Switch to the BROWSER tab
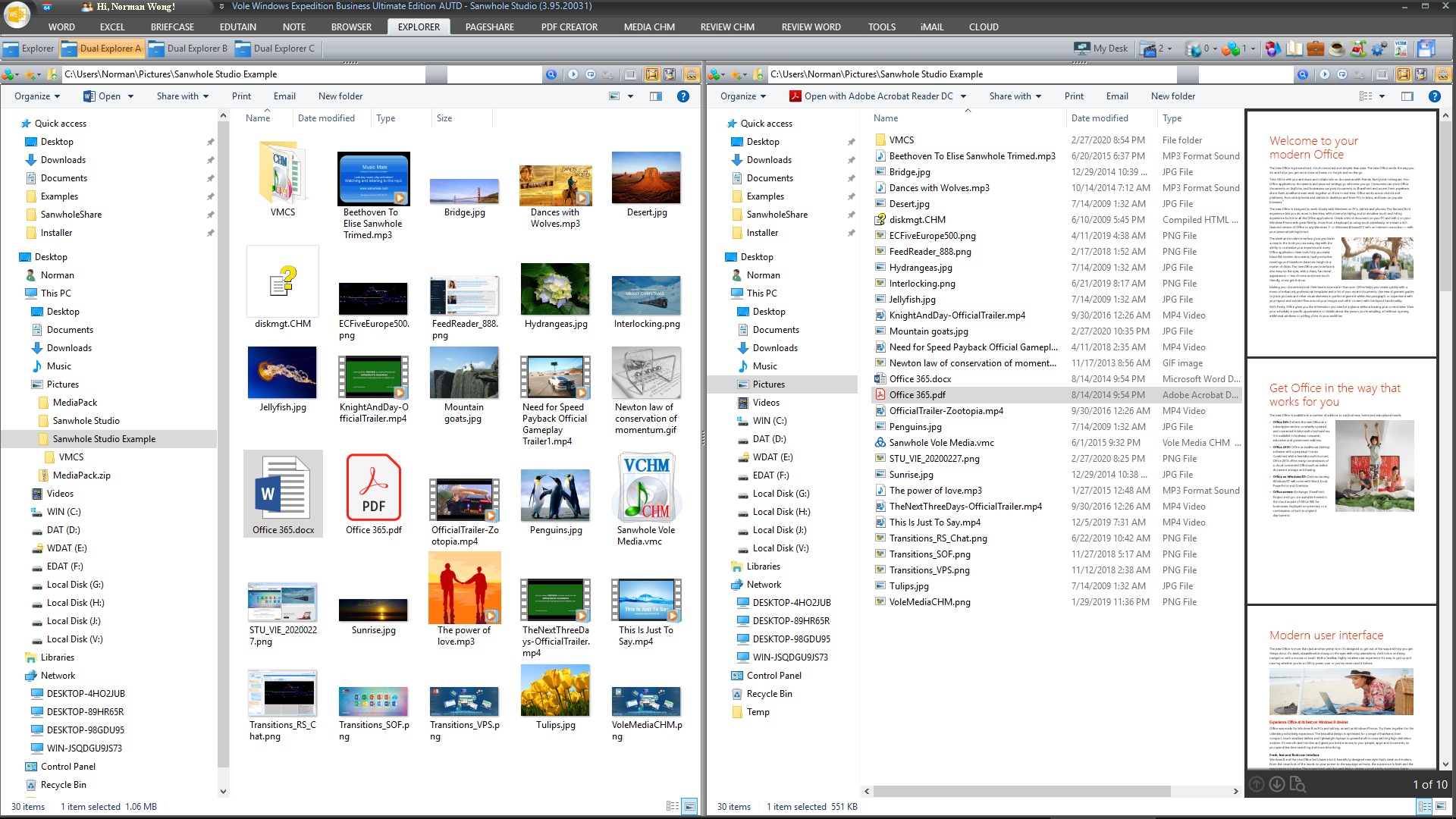Image resolution: width=1456 pixels, height=819 pixels. [x=351, y=27]
